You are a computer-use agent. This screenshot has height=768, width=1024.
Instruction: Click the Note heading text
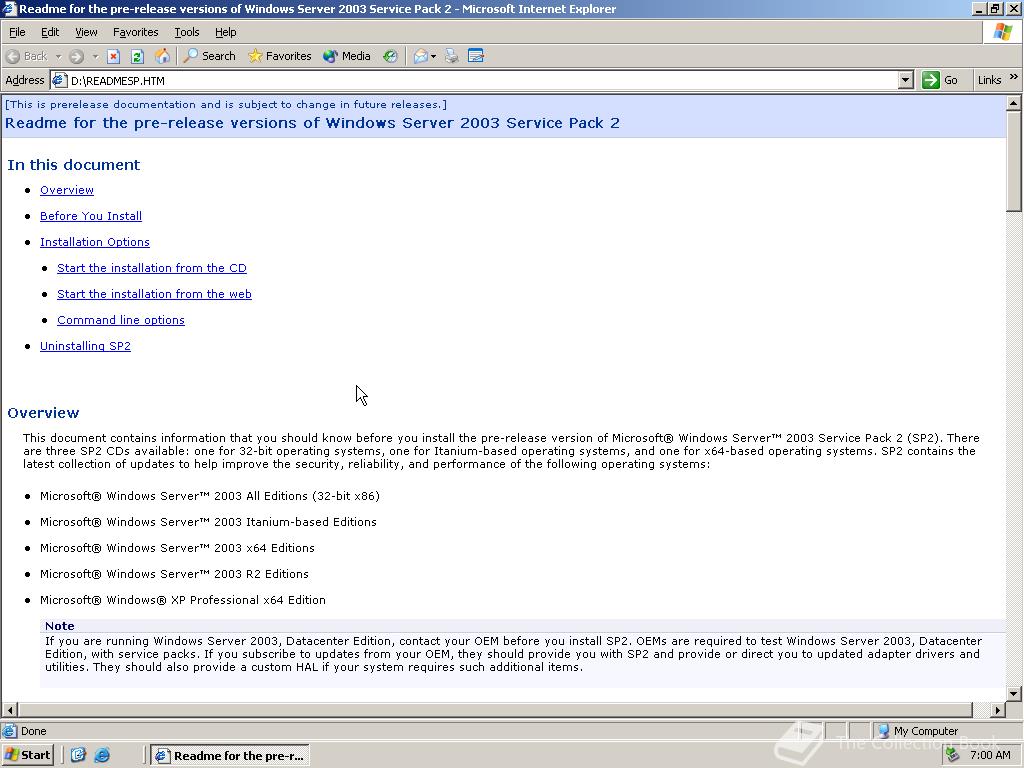click(x=59, y=626)
